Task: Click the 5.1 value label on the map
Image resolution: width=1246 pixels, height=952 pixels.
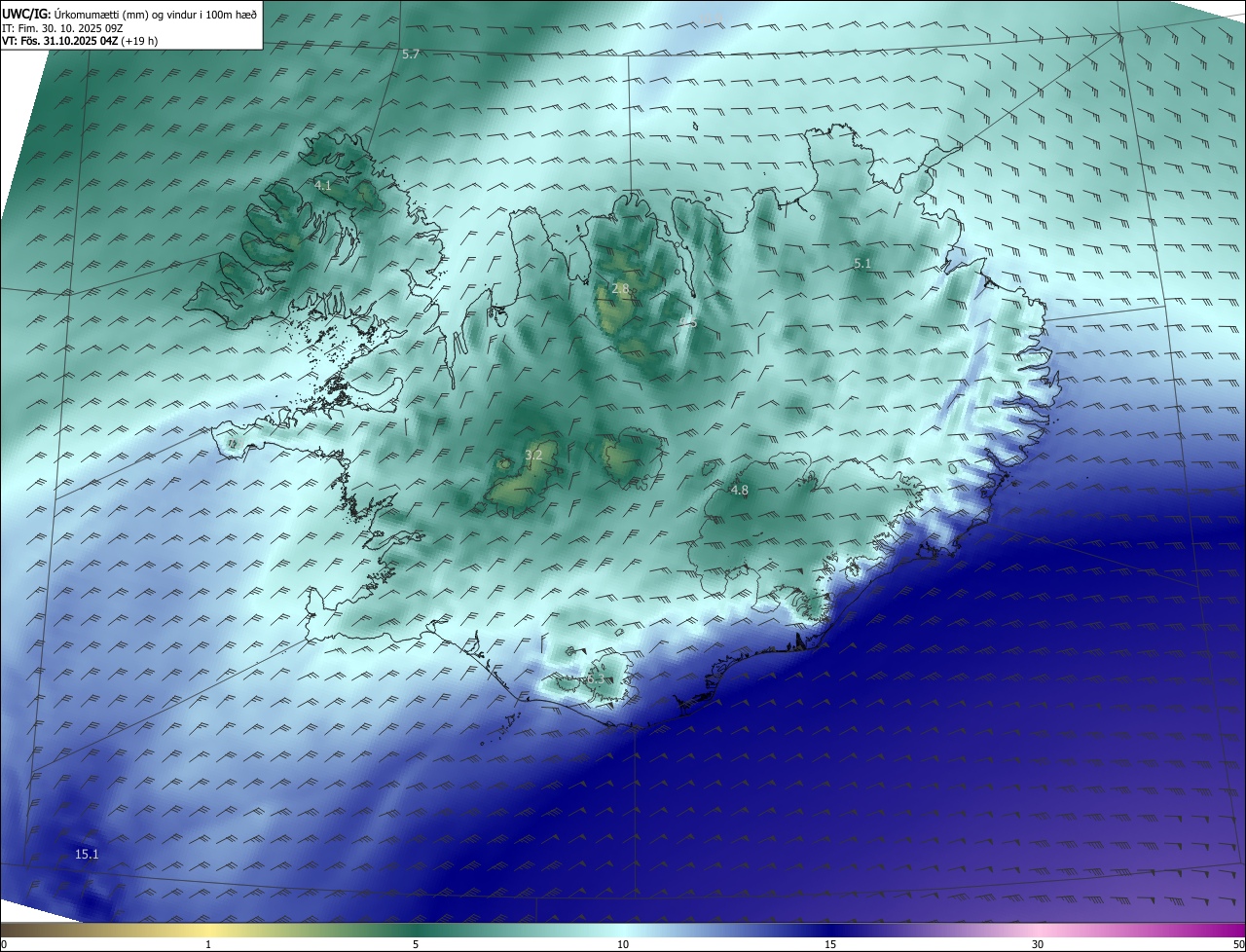Action: click(862, 264)
